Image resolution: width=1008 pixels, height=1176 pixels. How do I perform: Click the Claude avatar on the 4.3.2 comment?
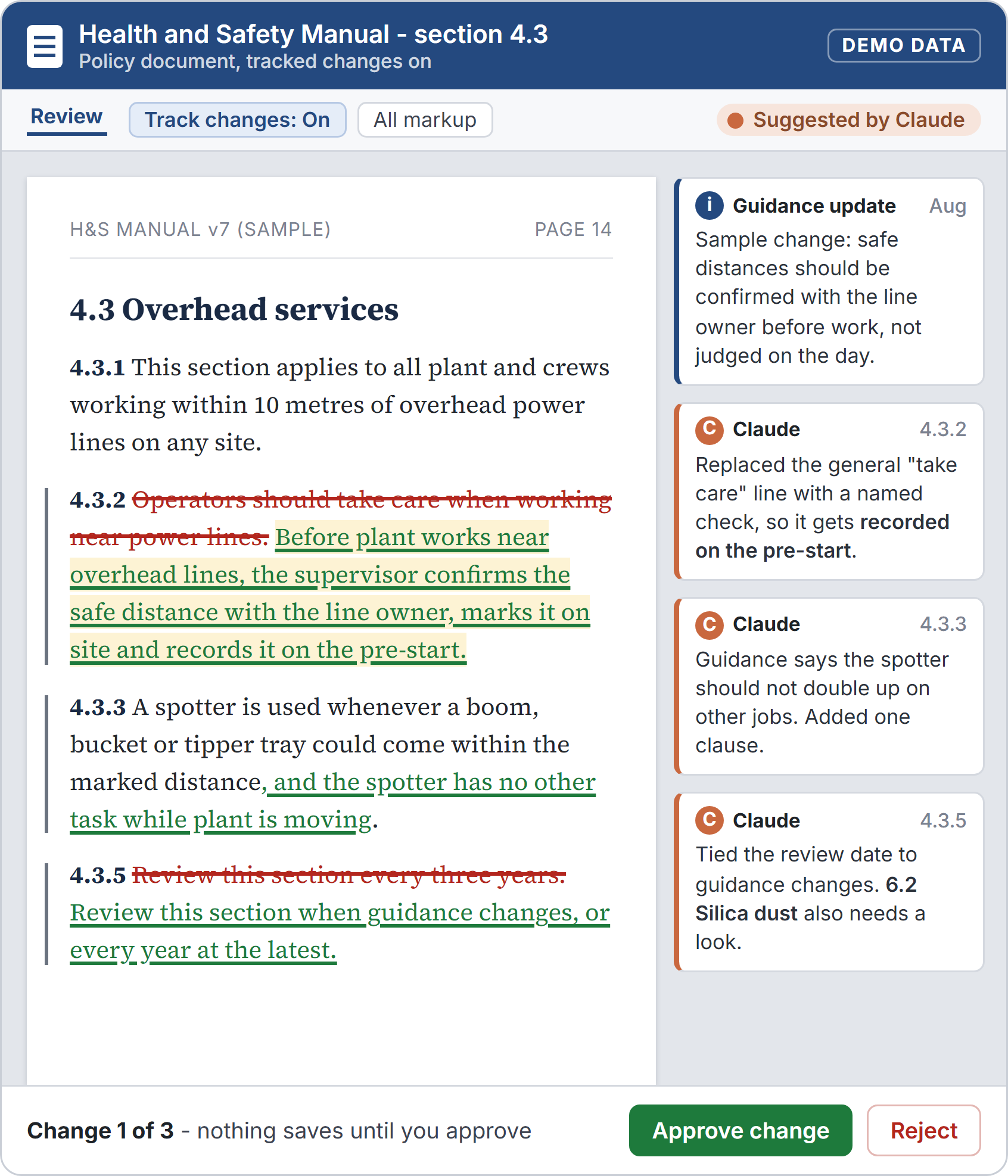coord(710,430)
